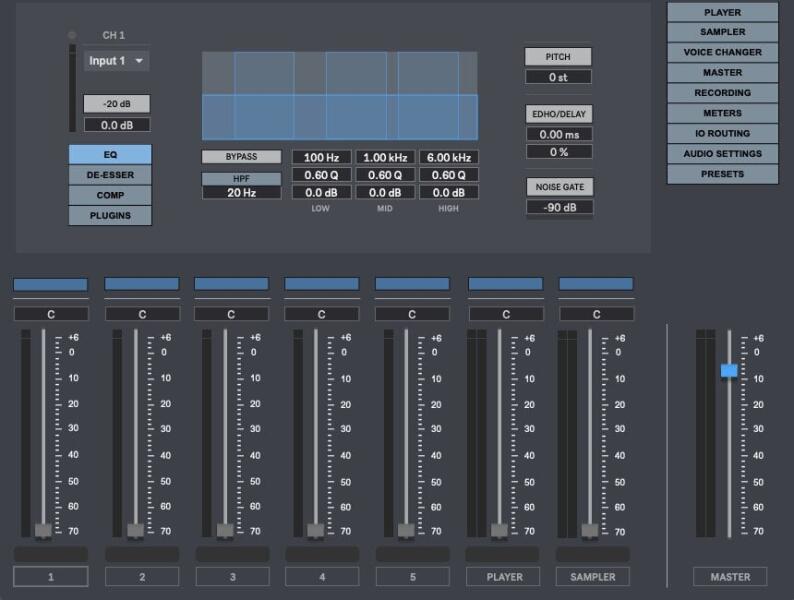Open the PLAYER panel
794x600 pixels.
(723, 12)
